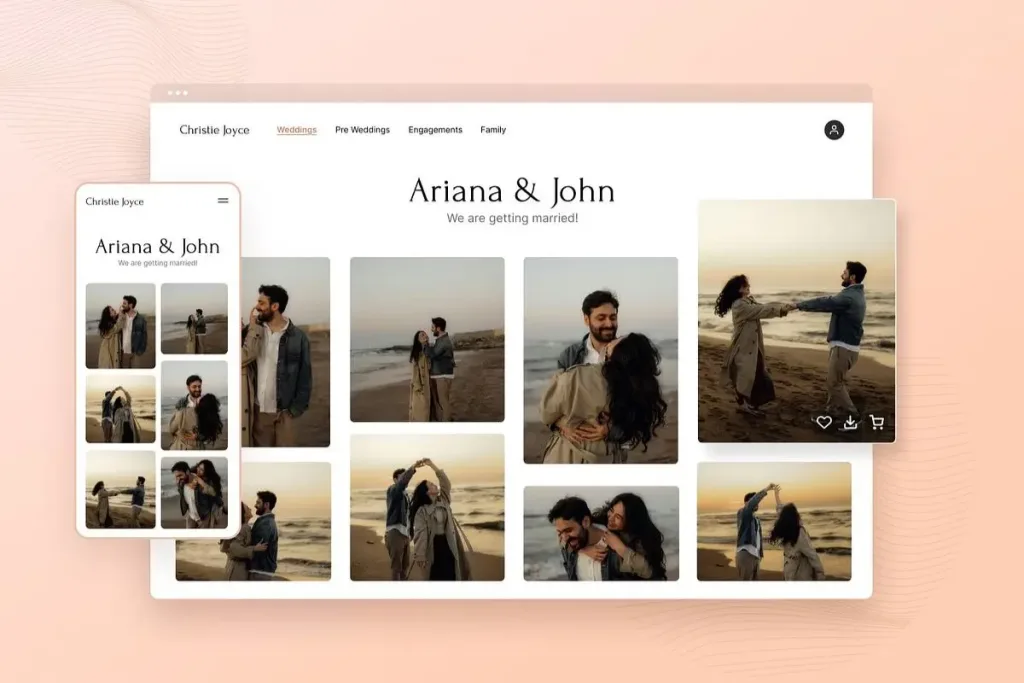Image resolution: width=1024 pixels, height=683 pixels.
Task: Open the mobile hamburger menu
Action: tap(223, 201)
